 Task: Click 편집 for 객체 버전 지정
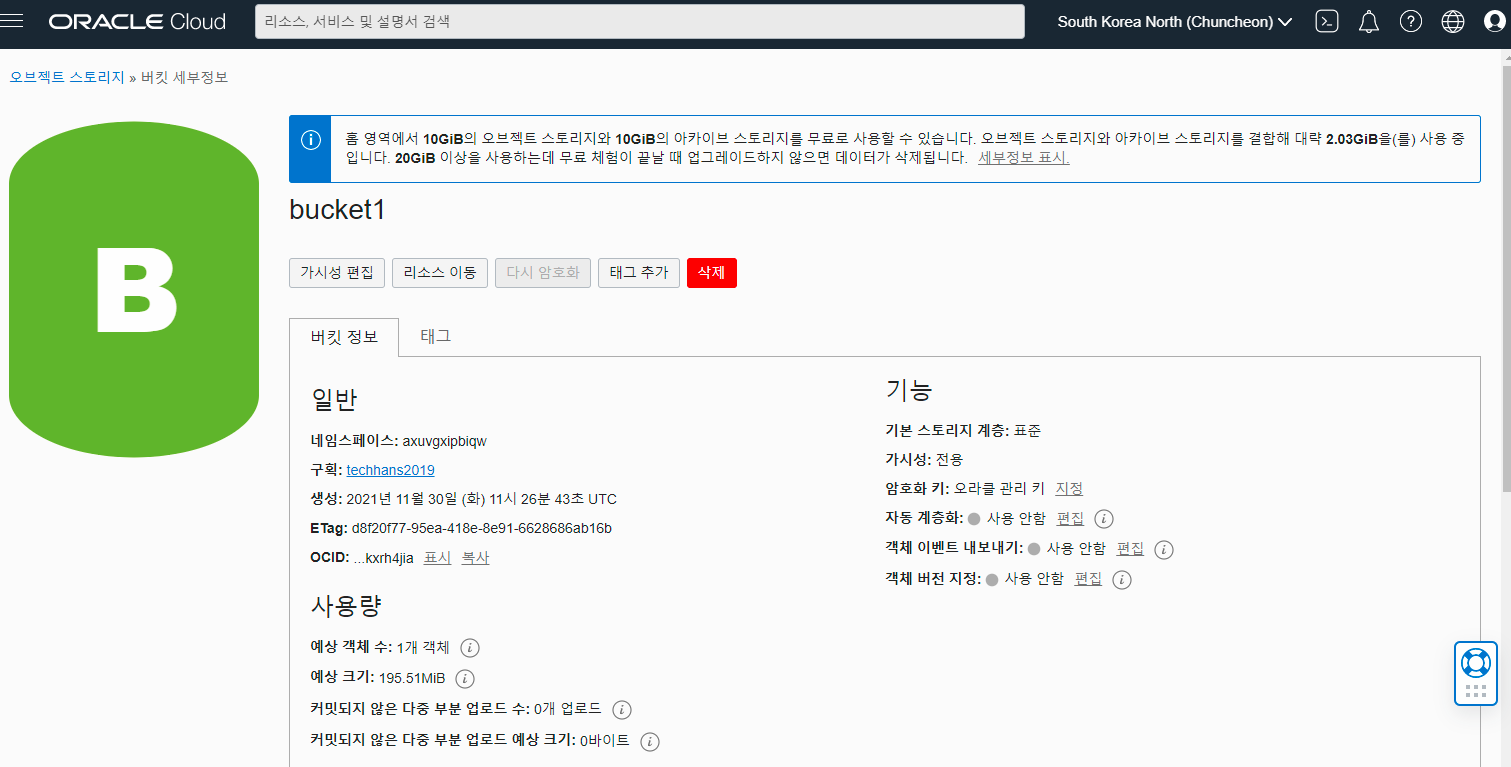(x=1088, y=579)
